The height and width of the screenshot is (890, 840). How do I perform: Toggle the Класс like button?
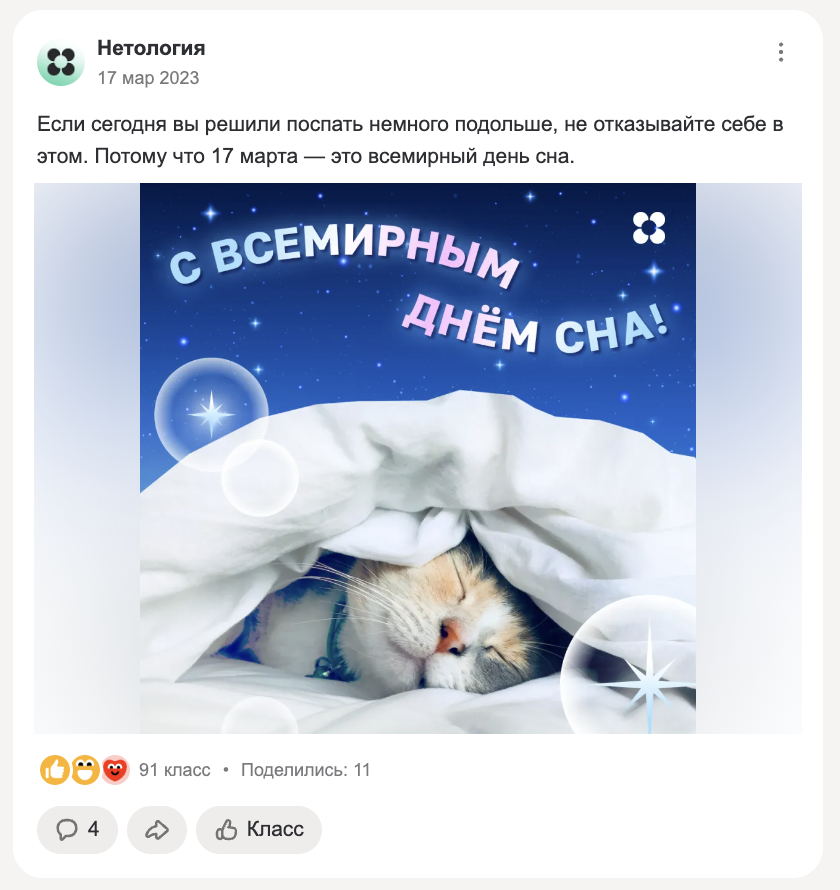tap(259, 829)
